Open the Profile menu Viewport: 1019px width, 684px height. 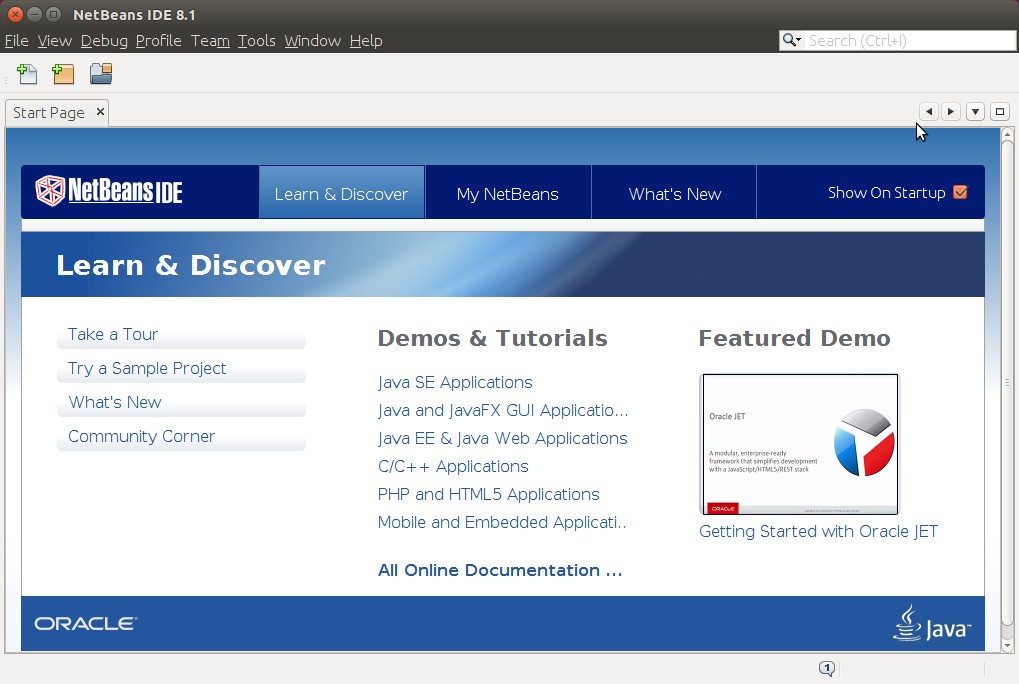click(159, 41)
